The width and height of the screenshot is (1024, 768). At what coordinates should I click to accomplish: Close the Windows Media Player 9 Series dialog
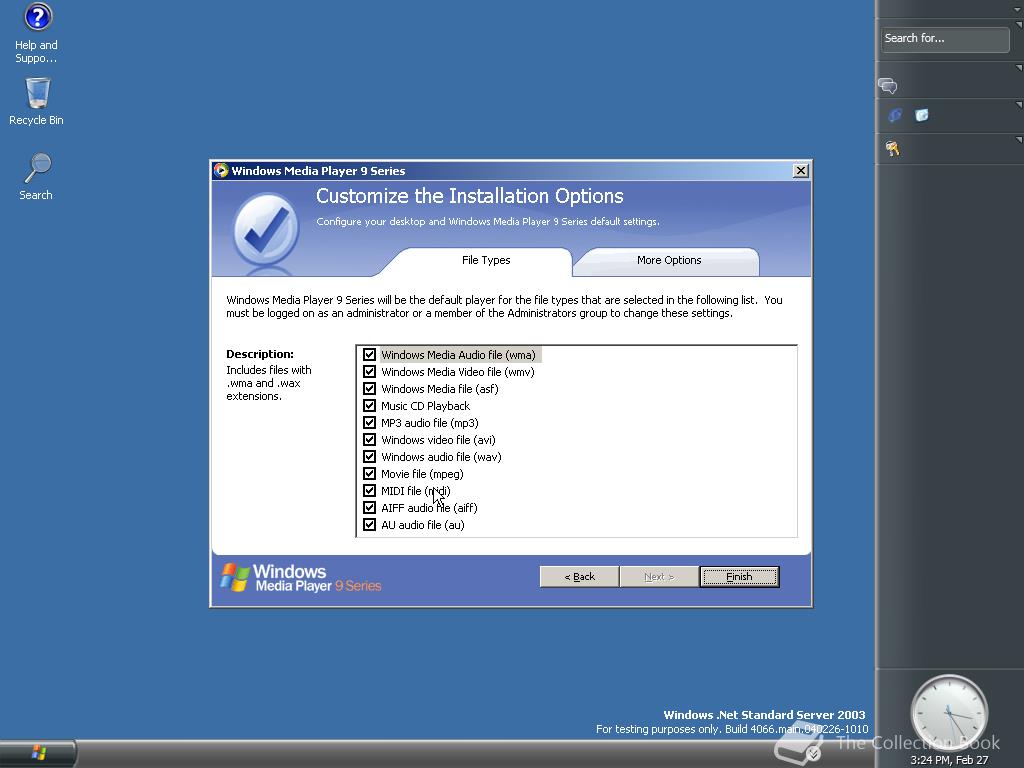pyautogui.click(x=801, y=170)
